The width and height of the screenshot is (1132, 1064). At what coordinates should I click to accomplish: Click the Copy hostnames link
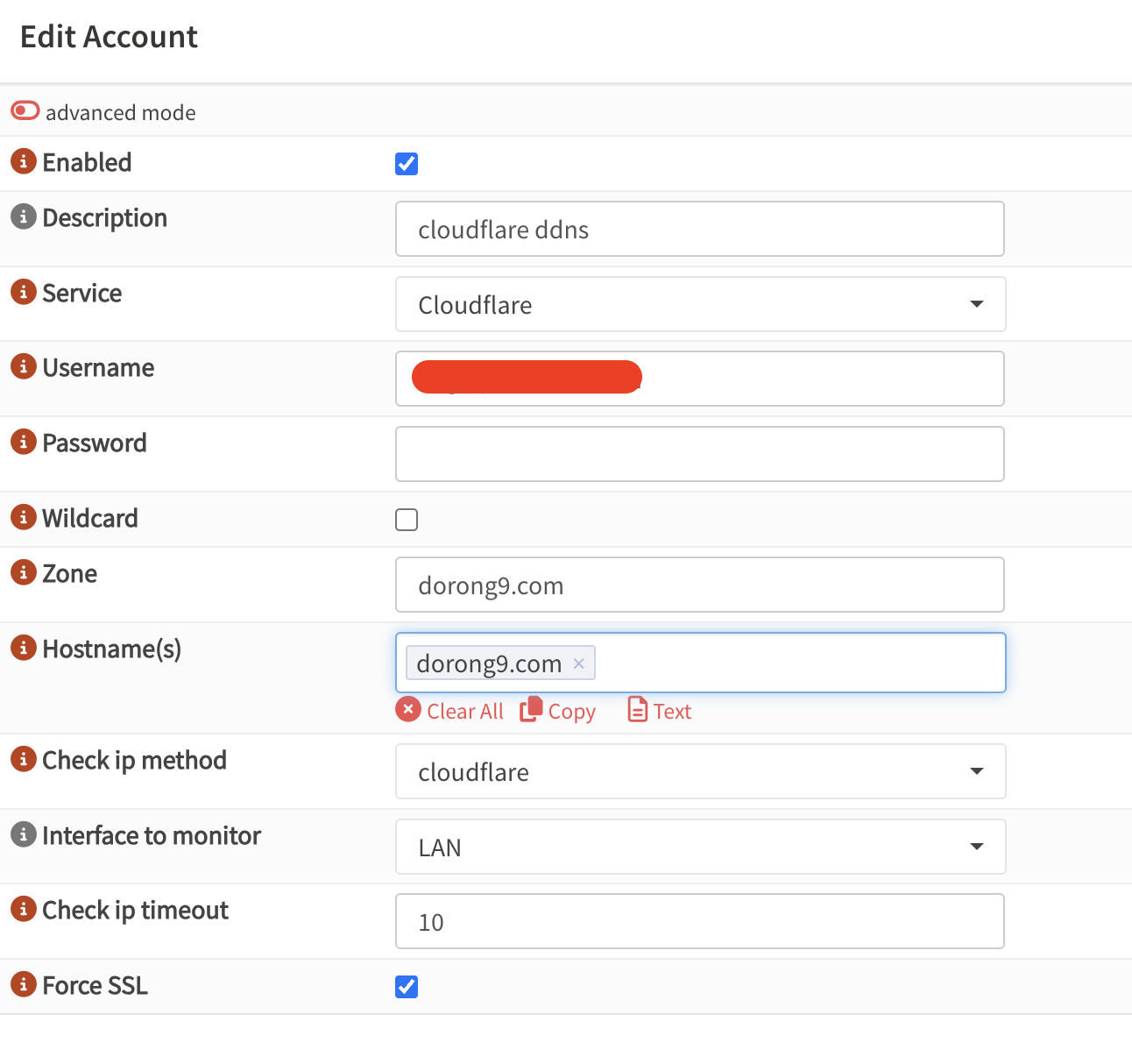[558, 711]
